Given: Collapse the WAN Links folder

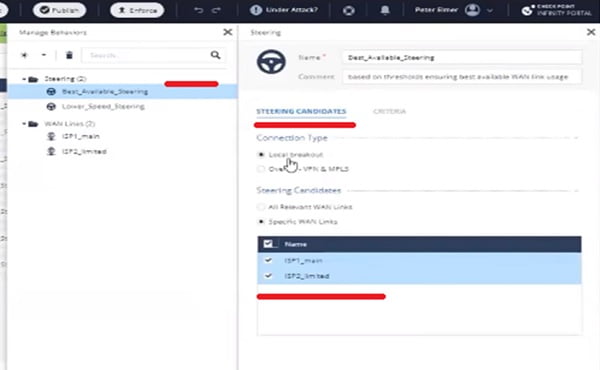Looking at the screenshot, I should [24, 124].
